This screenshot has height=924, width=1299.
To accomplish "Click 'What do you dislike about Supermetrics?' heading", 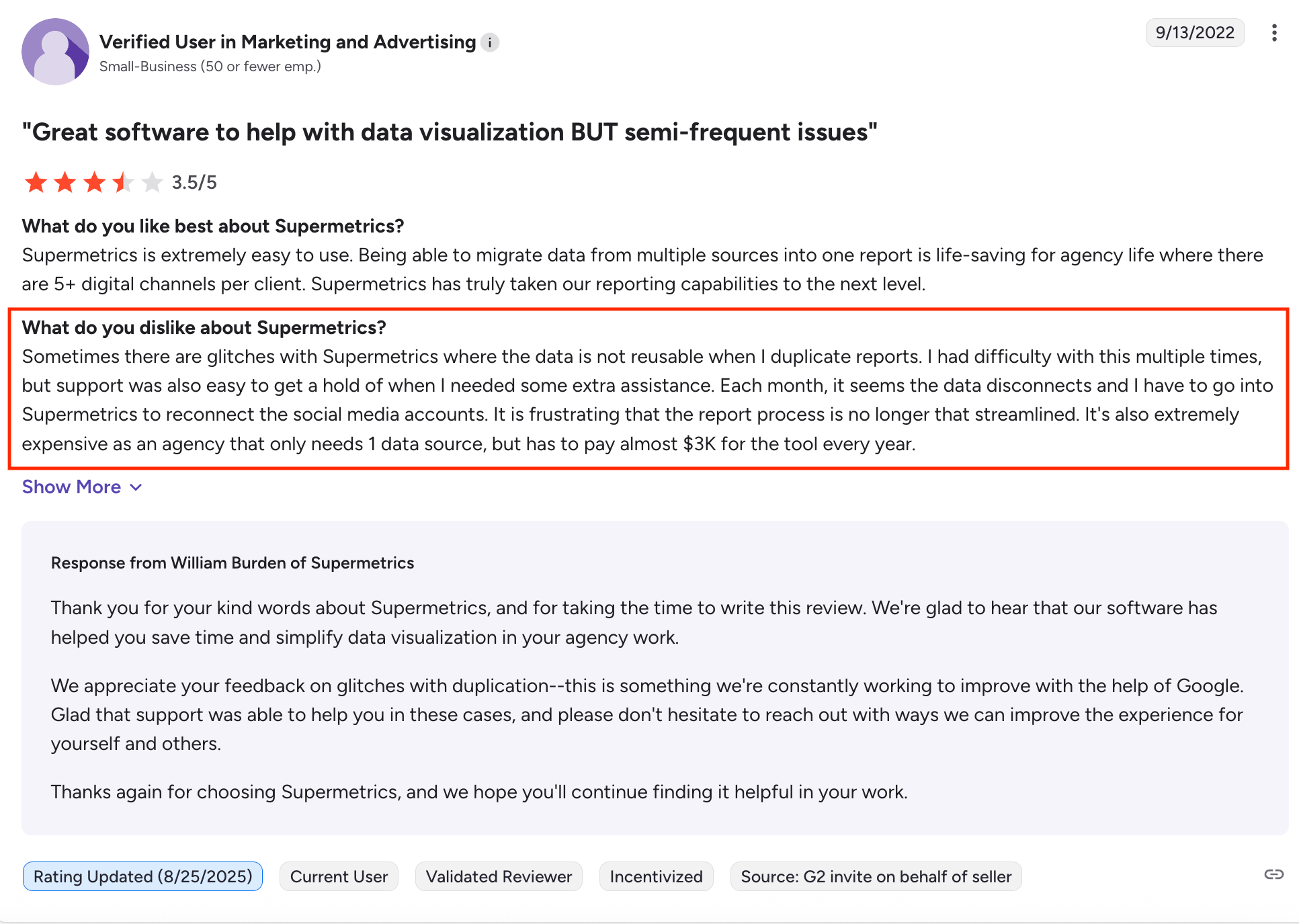I will 204,328.
